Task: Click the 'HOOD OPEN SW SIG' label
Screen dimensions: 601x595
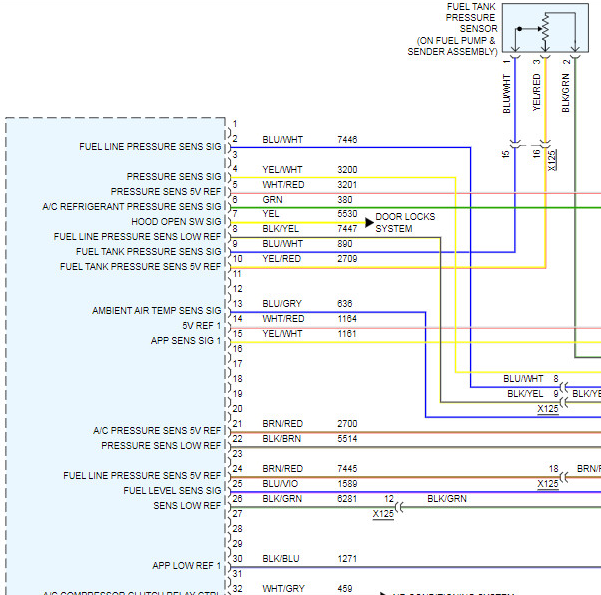Action: tap(176, 222)
